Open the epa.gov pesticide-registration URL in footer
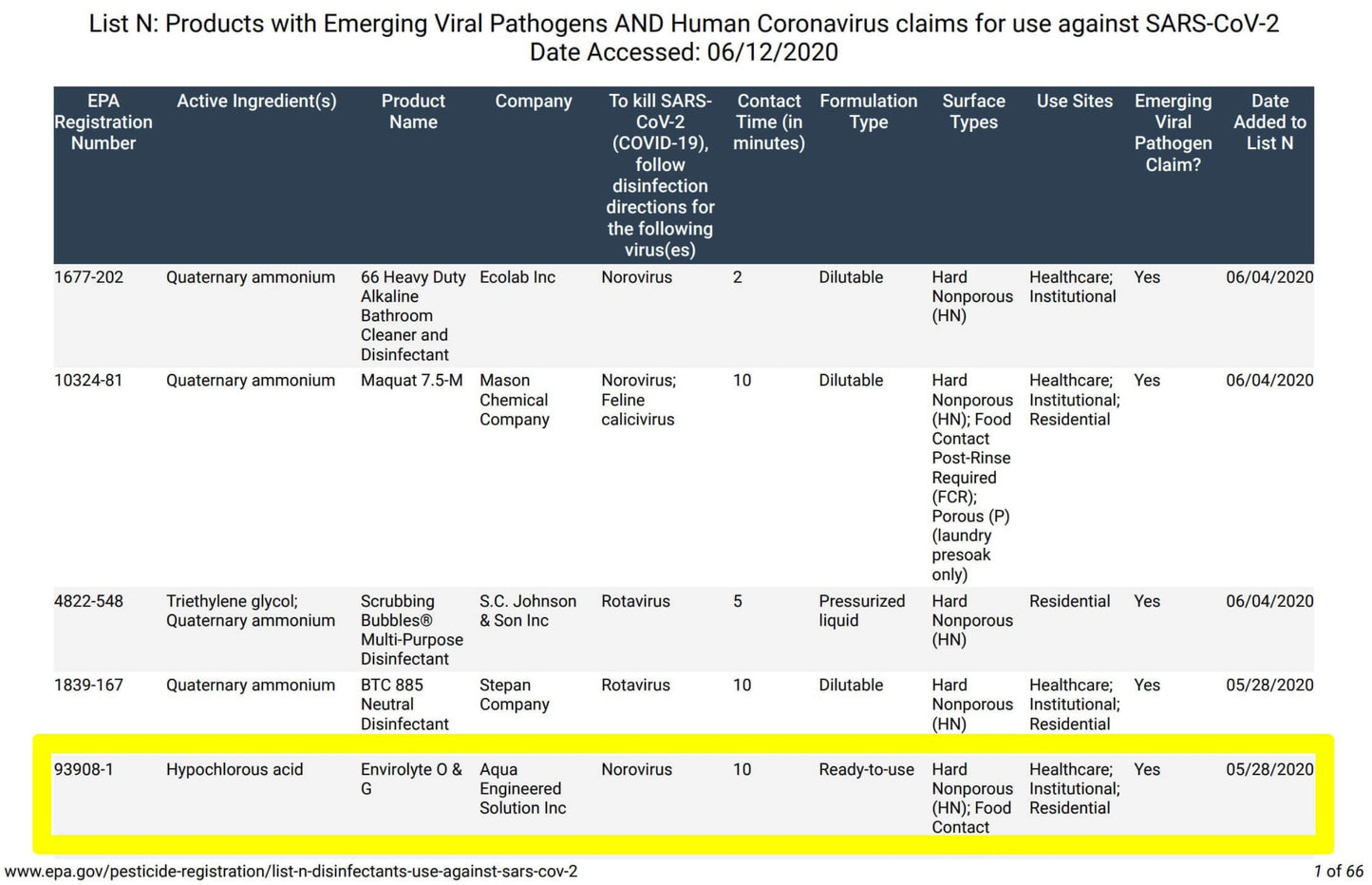The image size is (1372, 885). click(x=291, y=872)
